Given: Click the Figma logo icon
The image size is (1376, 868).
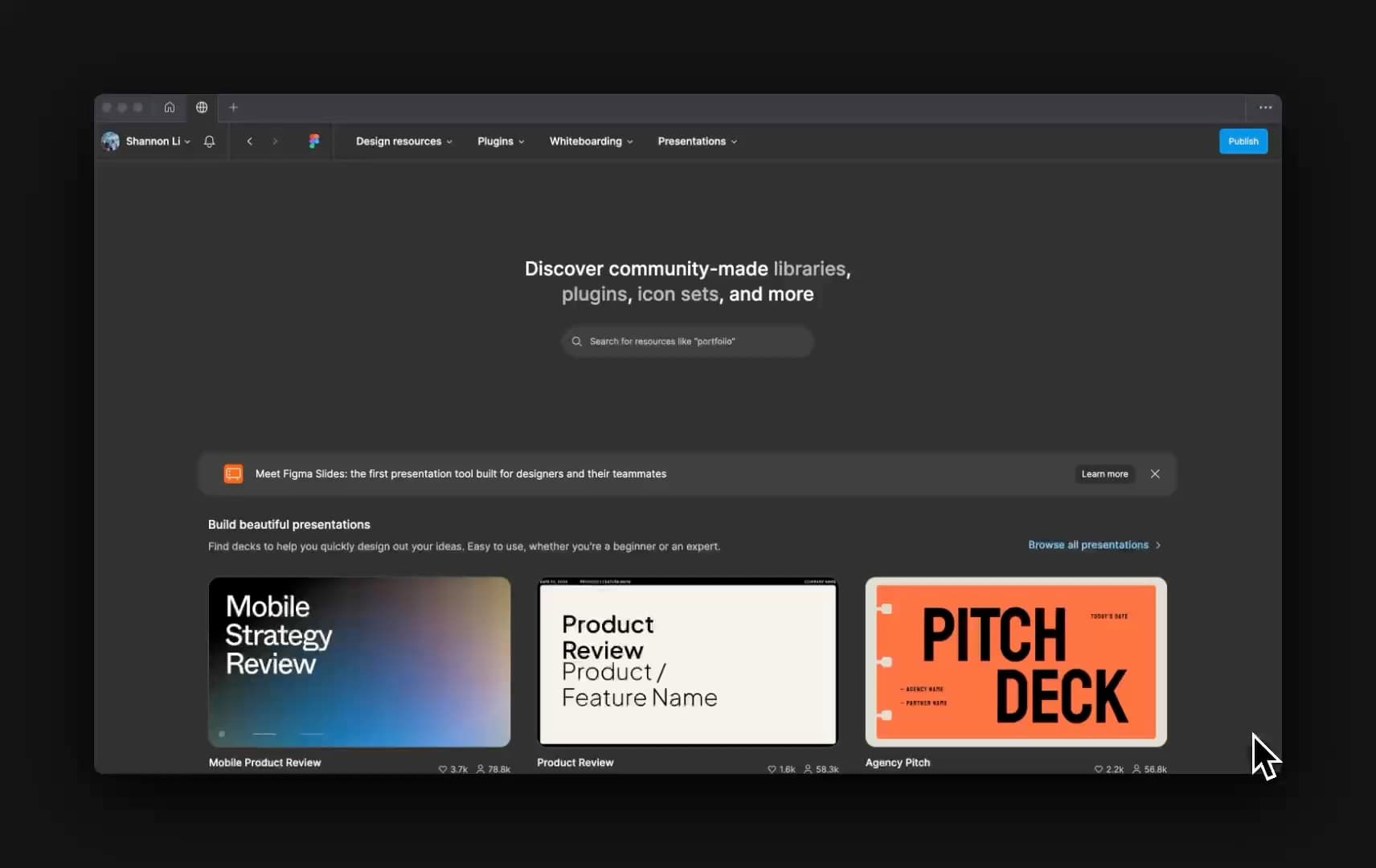Looking at the screenshot, I should tap(314, 141).
